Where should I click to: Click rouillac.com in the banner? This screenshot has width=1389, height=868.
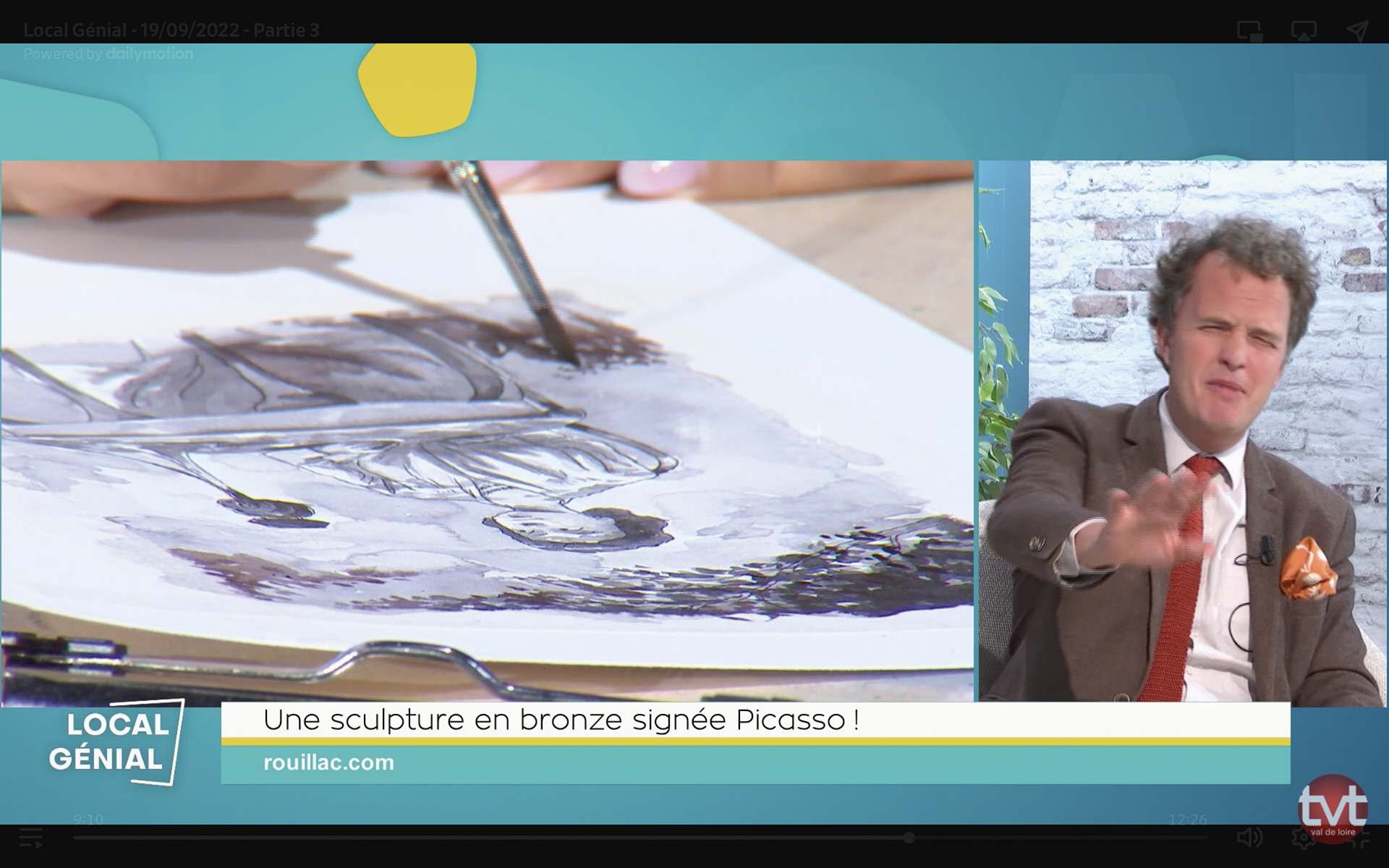(328, 762)
